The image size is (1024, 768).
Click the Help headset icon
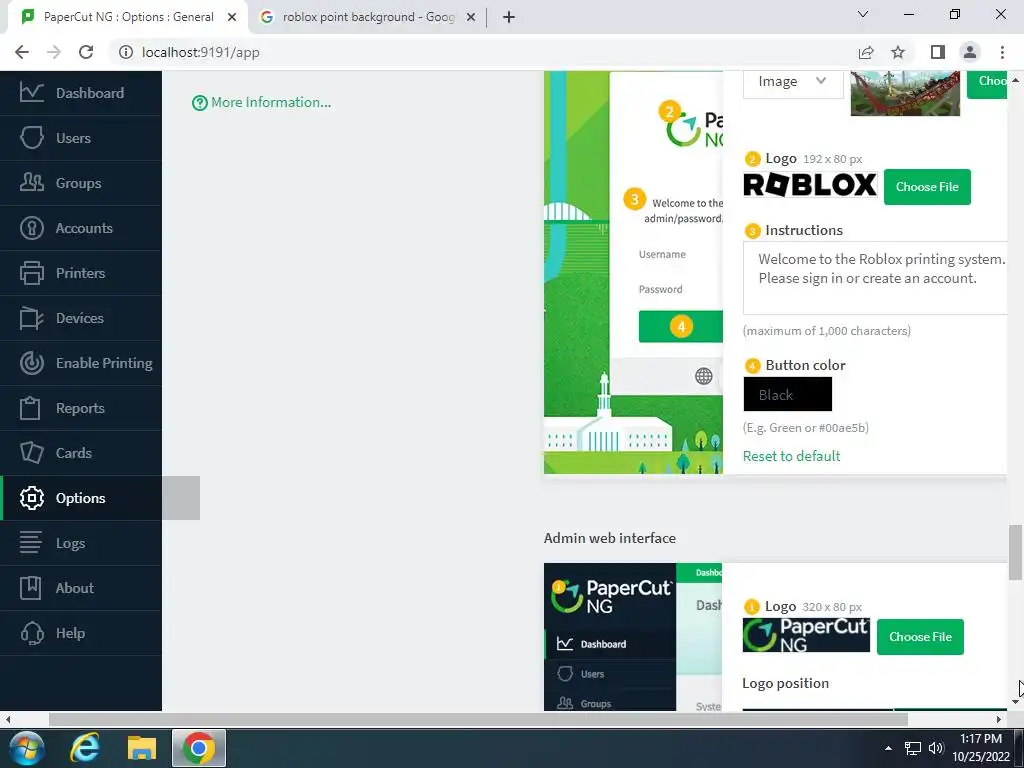pyautogui.click(x=32, y=633)
